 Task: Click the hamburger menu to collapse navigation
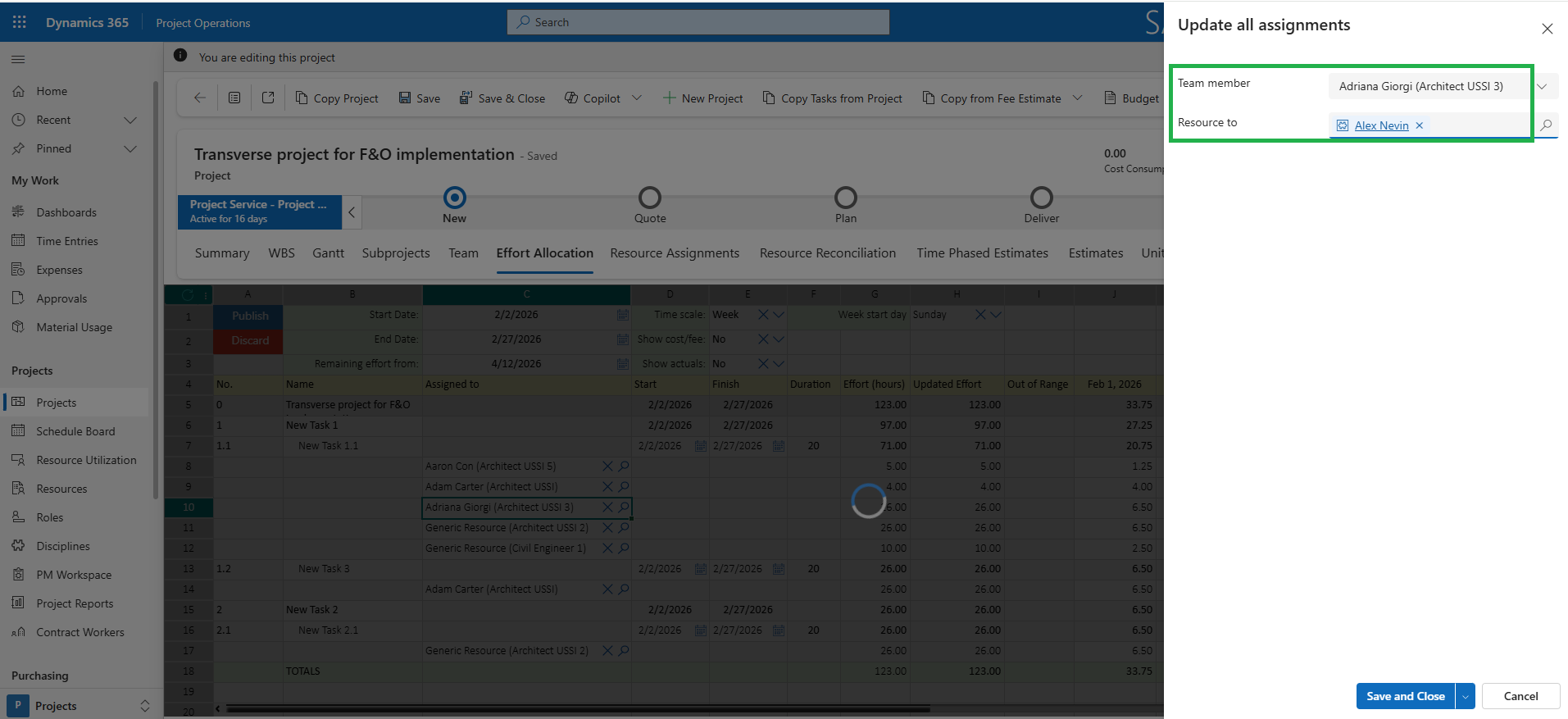tap(18, 59)
